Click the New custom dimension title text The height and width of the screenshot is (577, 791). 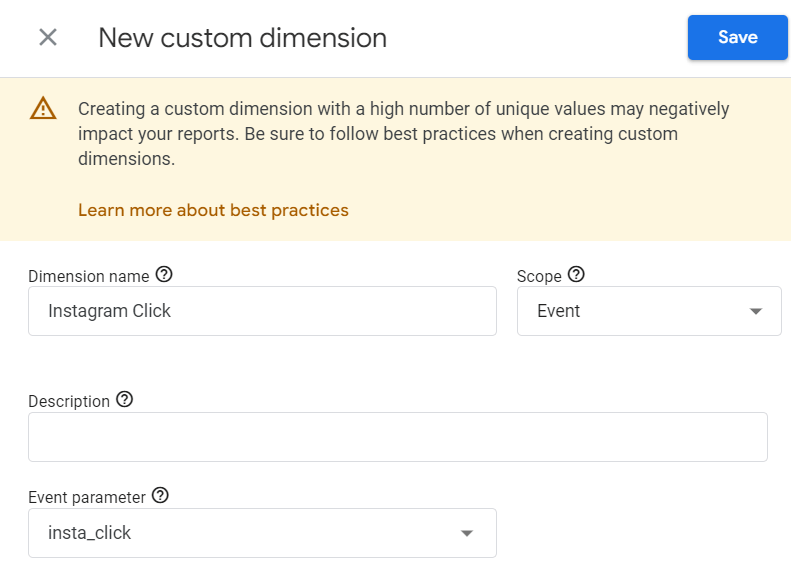click(x=242, y=38)
